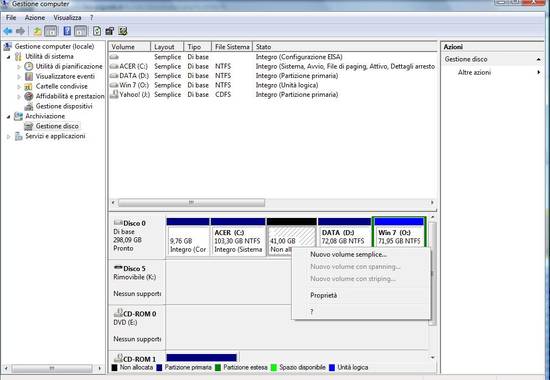
Task: Click the disk pane scroll down arrow
Action: click(432, 358)
